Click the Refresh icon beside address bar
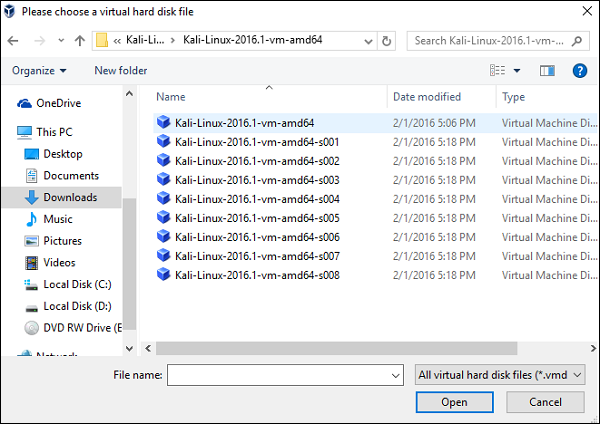 [387, 41]
